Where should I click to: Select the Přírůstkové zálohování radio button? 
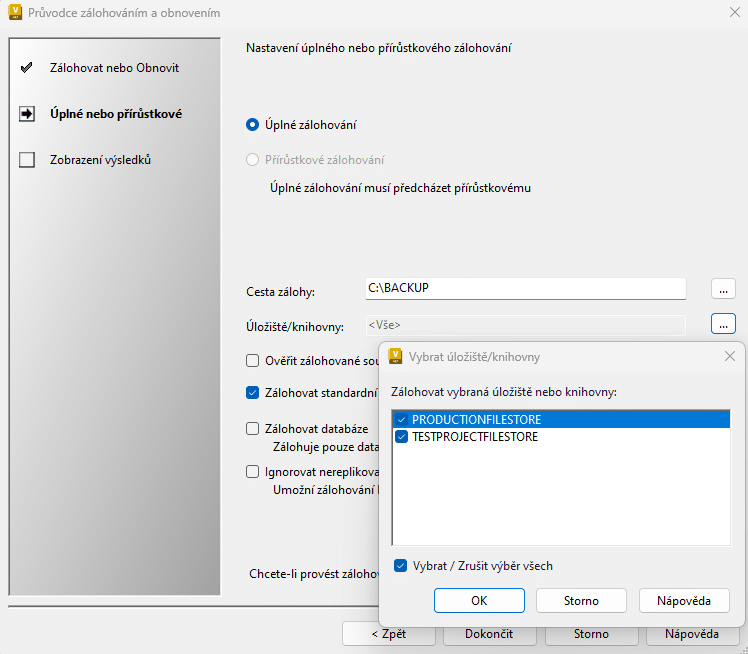point(252,160)
